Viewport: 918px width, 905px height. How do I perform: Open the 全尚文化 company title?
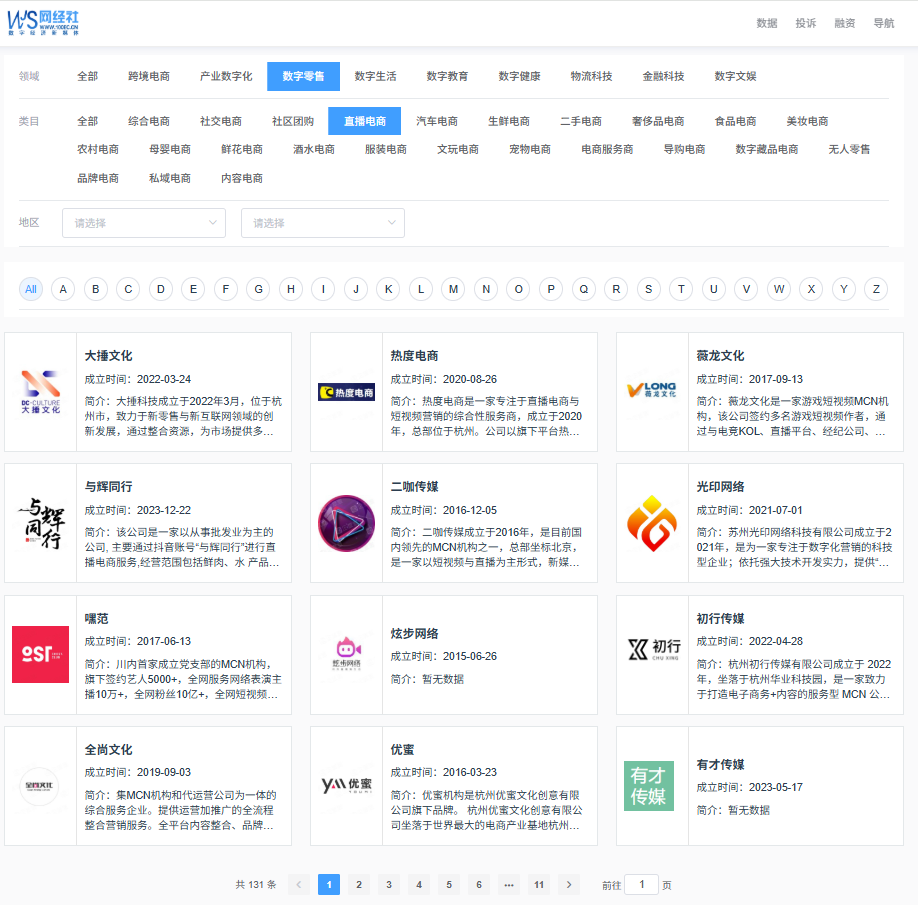(x=108, y=750)
